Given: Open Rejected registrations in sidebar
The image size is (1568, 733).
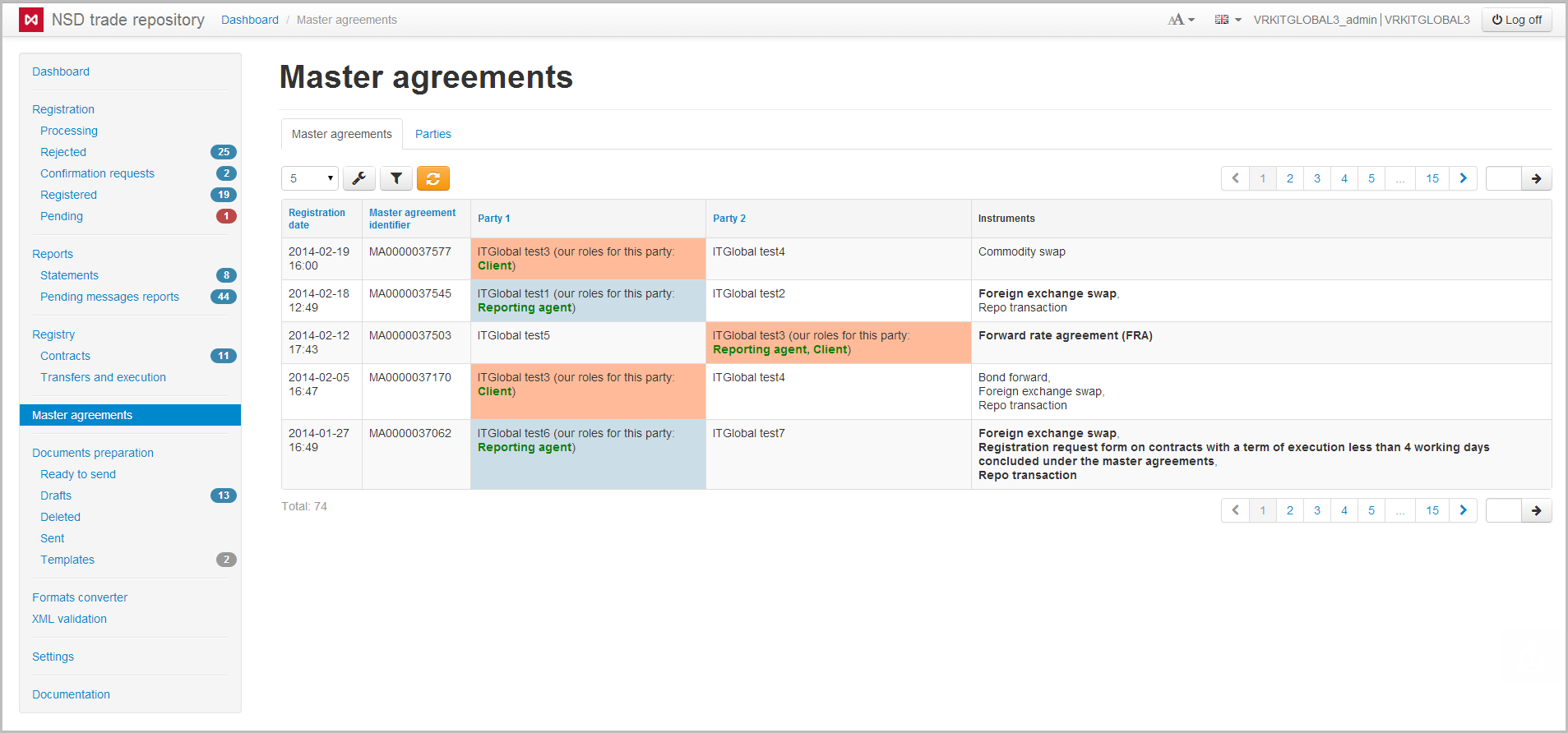Looking at the screenshot, I should coord(63,152).
